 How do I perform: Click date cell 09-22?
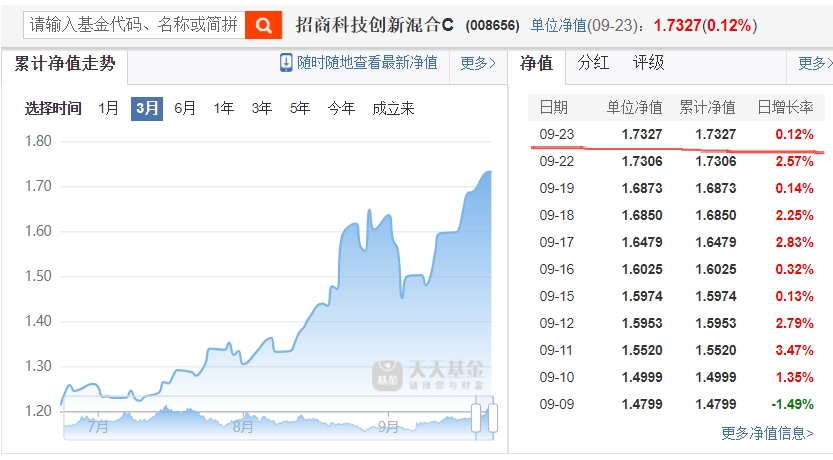pyautogui.click(x=557, y=161)
